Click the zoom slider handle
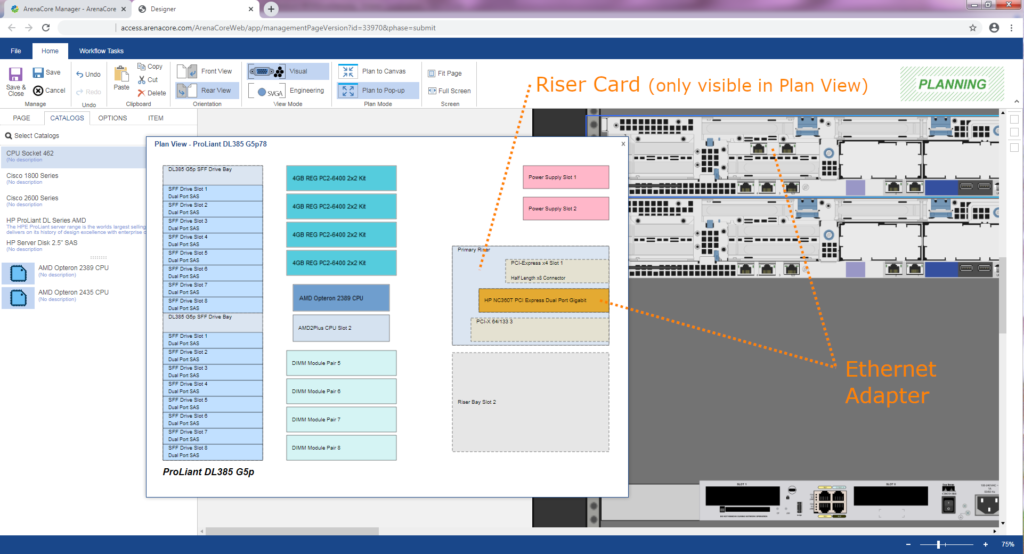 (938, 544)
